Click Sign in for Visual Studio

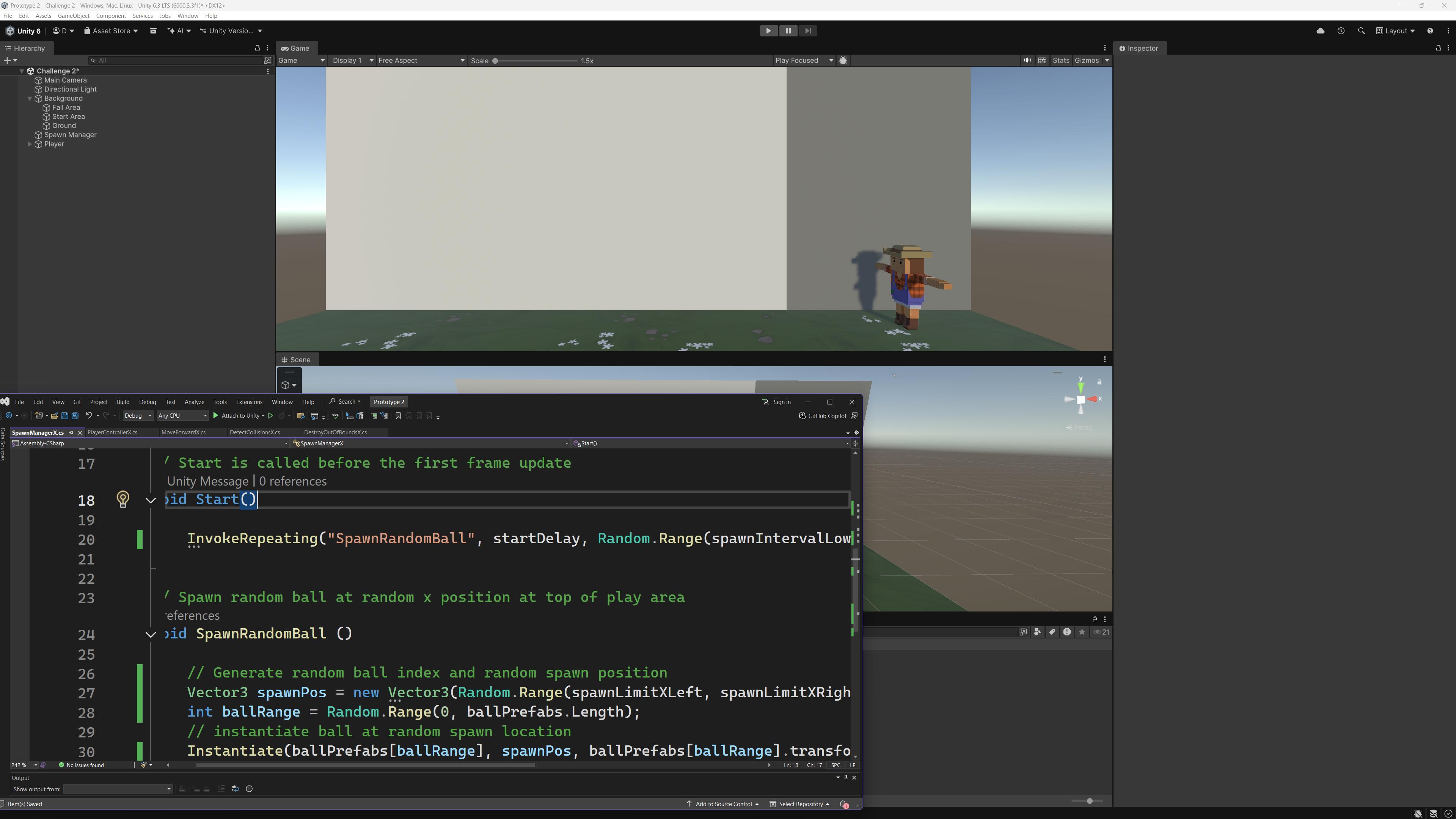click(x=782, y=402)
